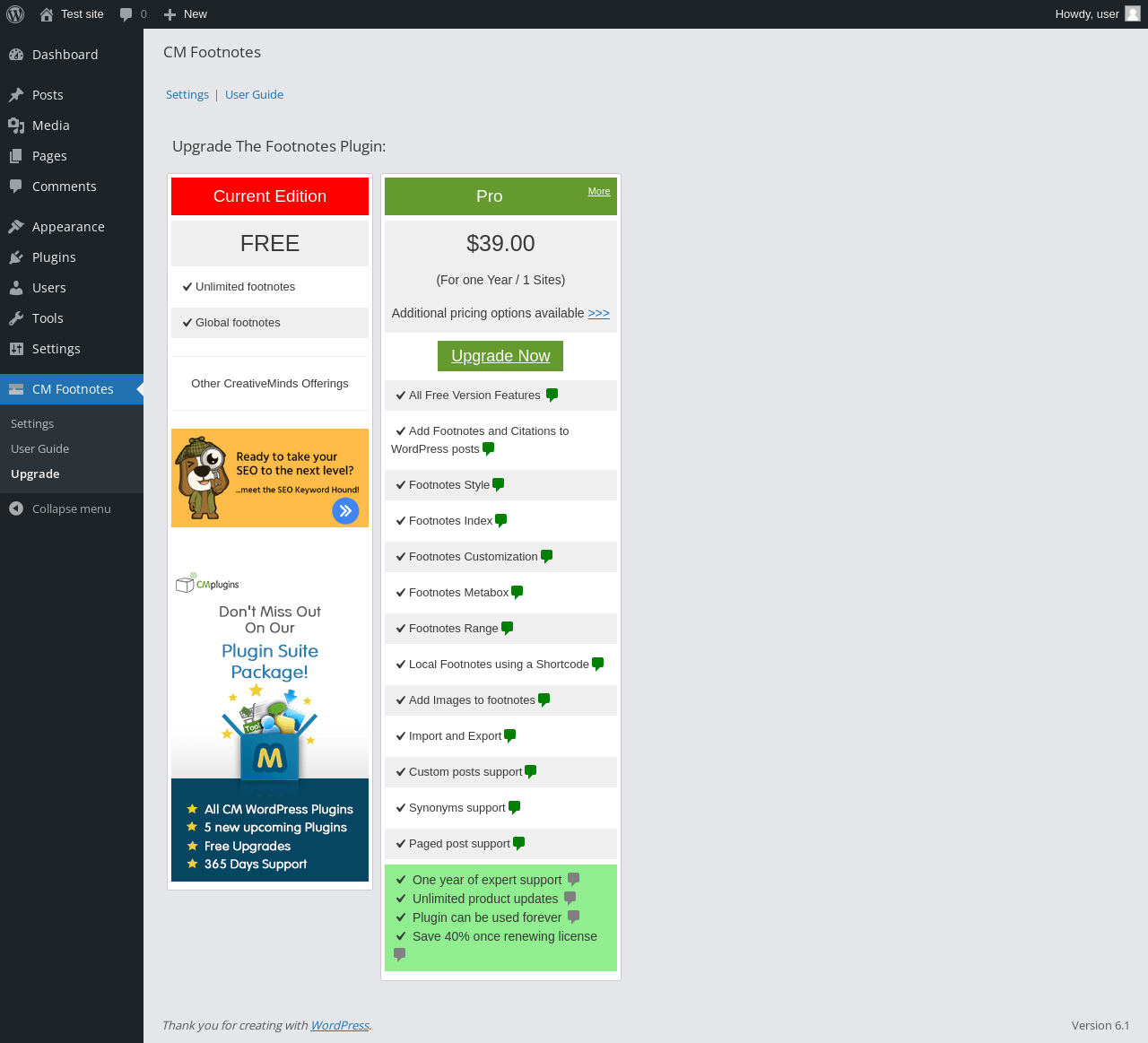Click the gray bubble below Save 40% line

[400, 955]
